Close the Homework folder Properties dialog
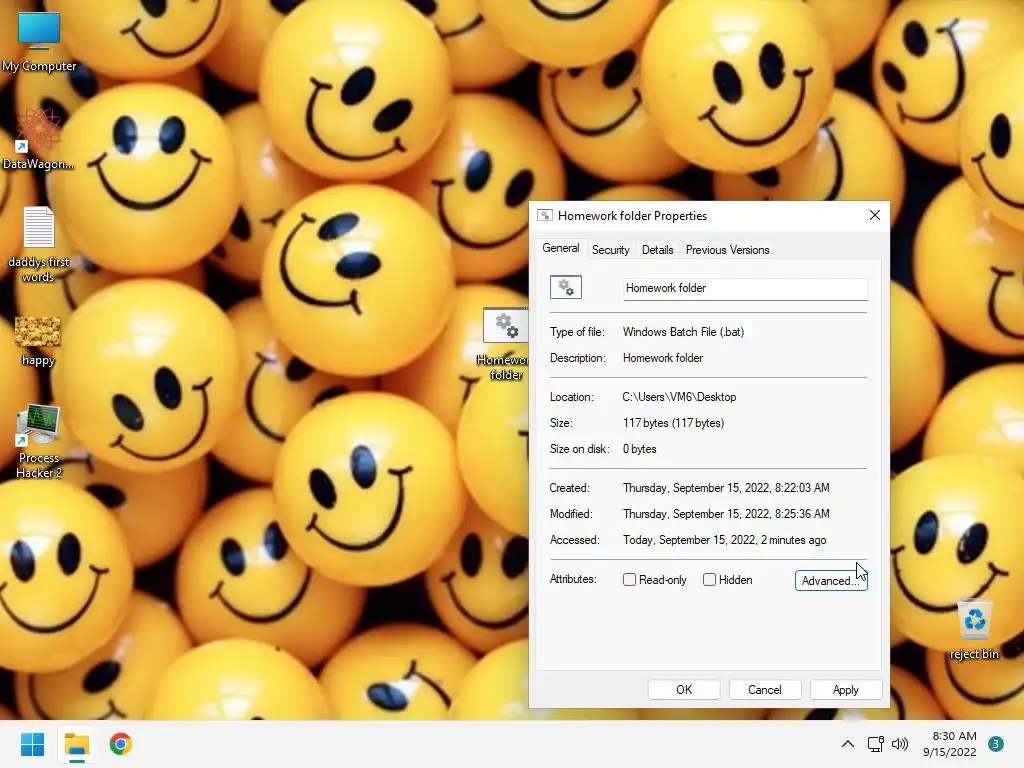 [875, 216]
